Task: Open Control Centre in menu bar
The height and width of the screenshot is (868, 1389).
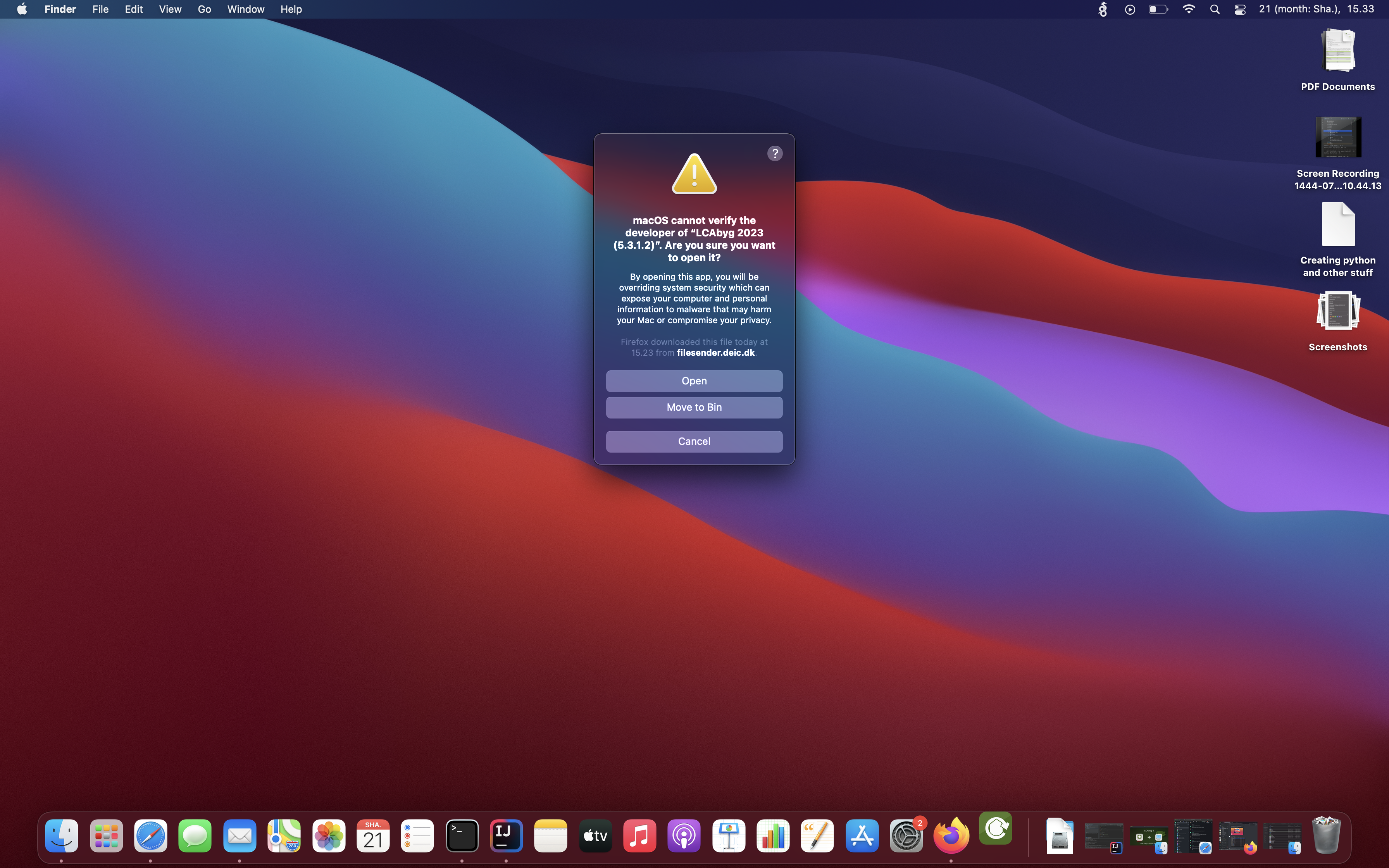Action: click(1240, 9)
